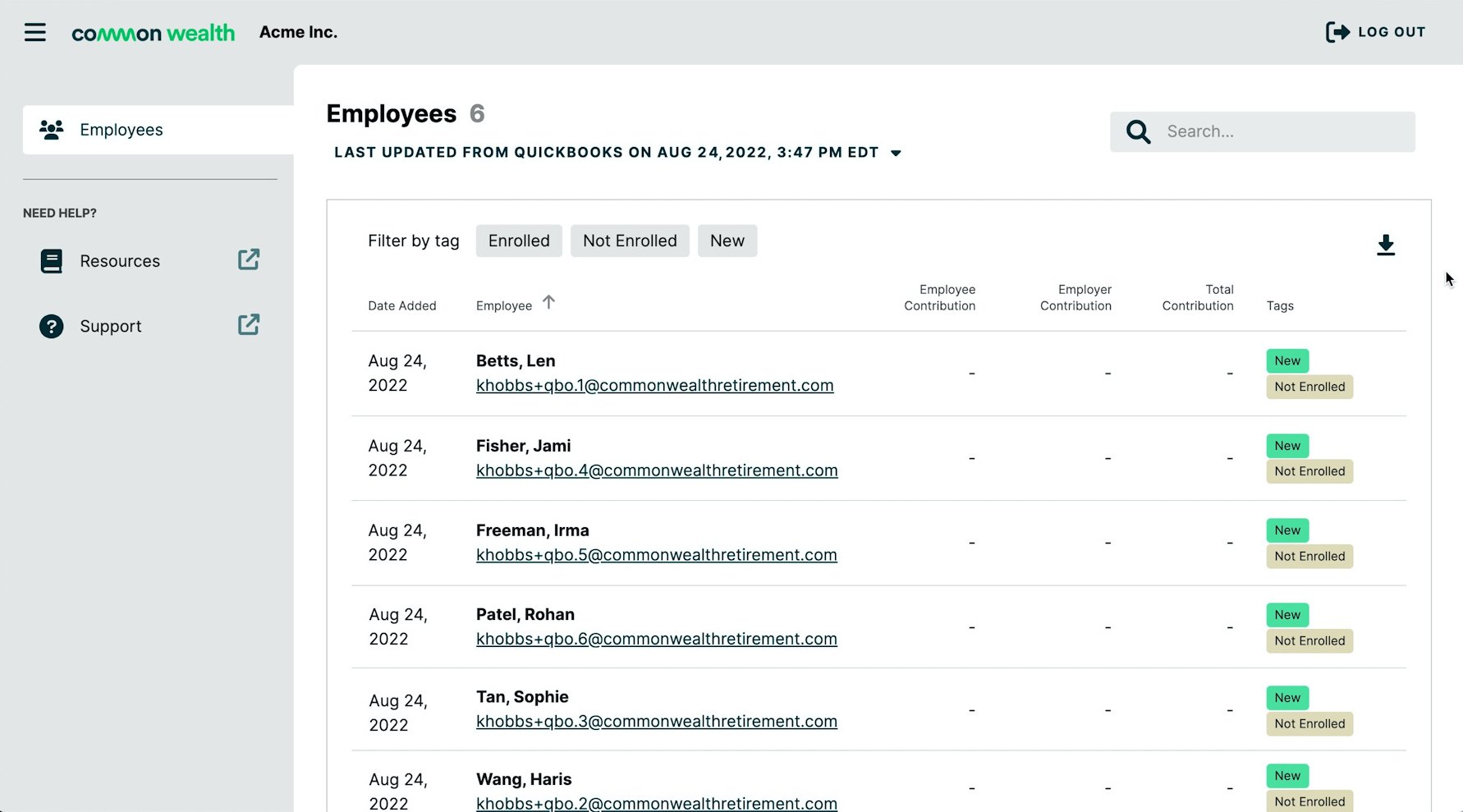The image size is (1463, 812).
Task: Click the date added for Patel, Rohan
Action: 397,626
